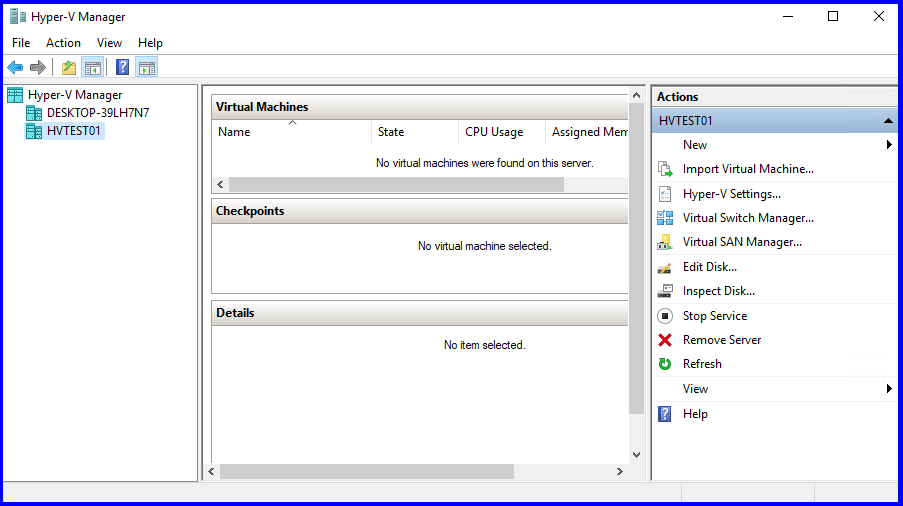Toggle the Show/Hide Action Pane icon
903x506 pixels.
pyautogui.click(x=147, y=68)
